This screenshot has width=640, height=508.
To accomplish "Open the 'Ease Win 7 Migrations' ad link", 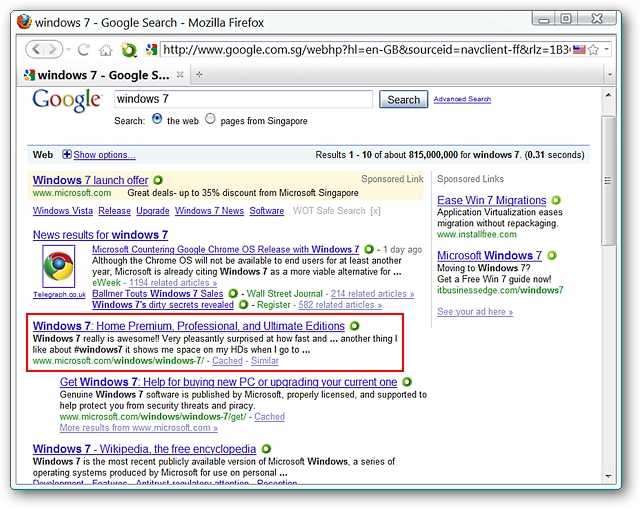I will point(491,200).
